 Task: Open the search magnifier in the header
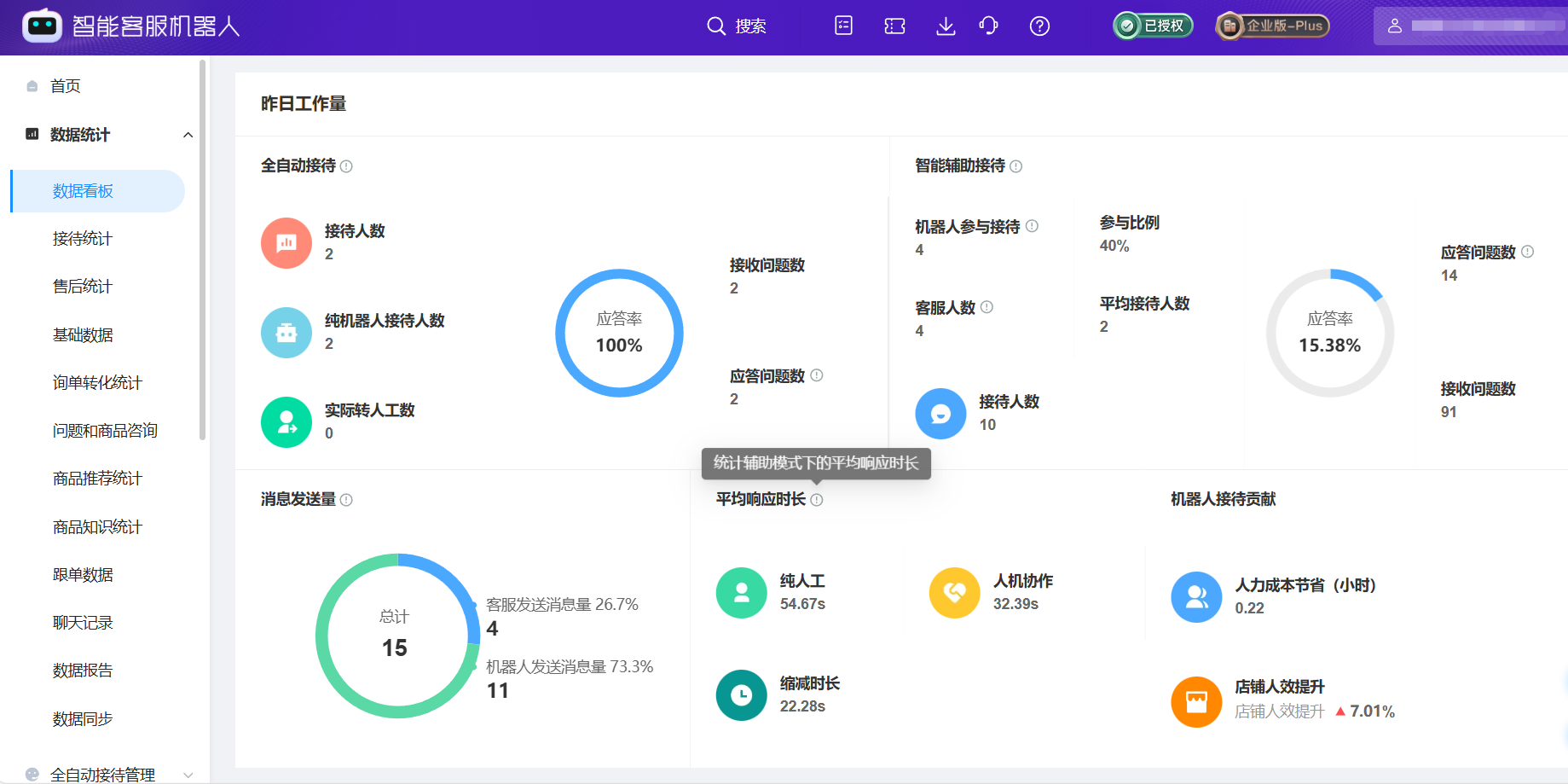715,26
